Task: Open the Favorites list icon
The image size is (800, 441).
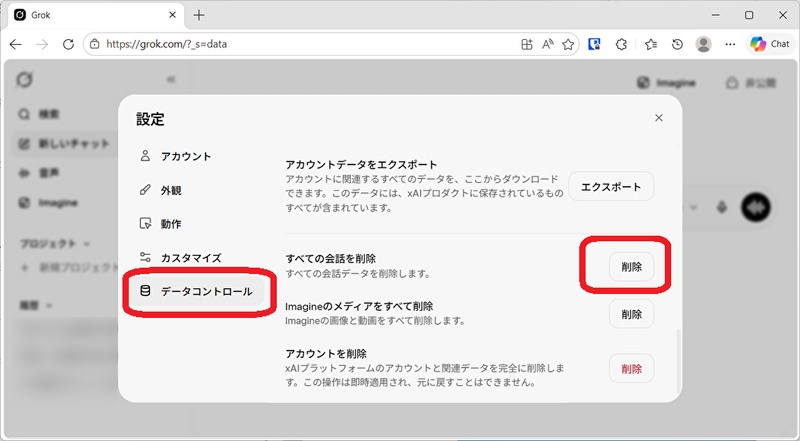Action: coord(651,44)
